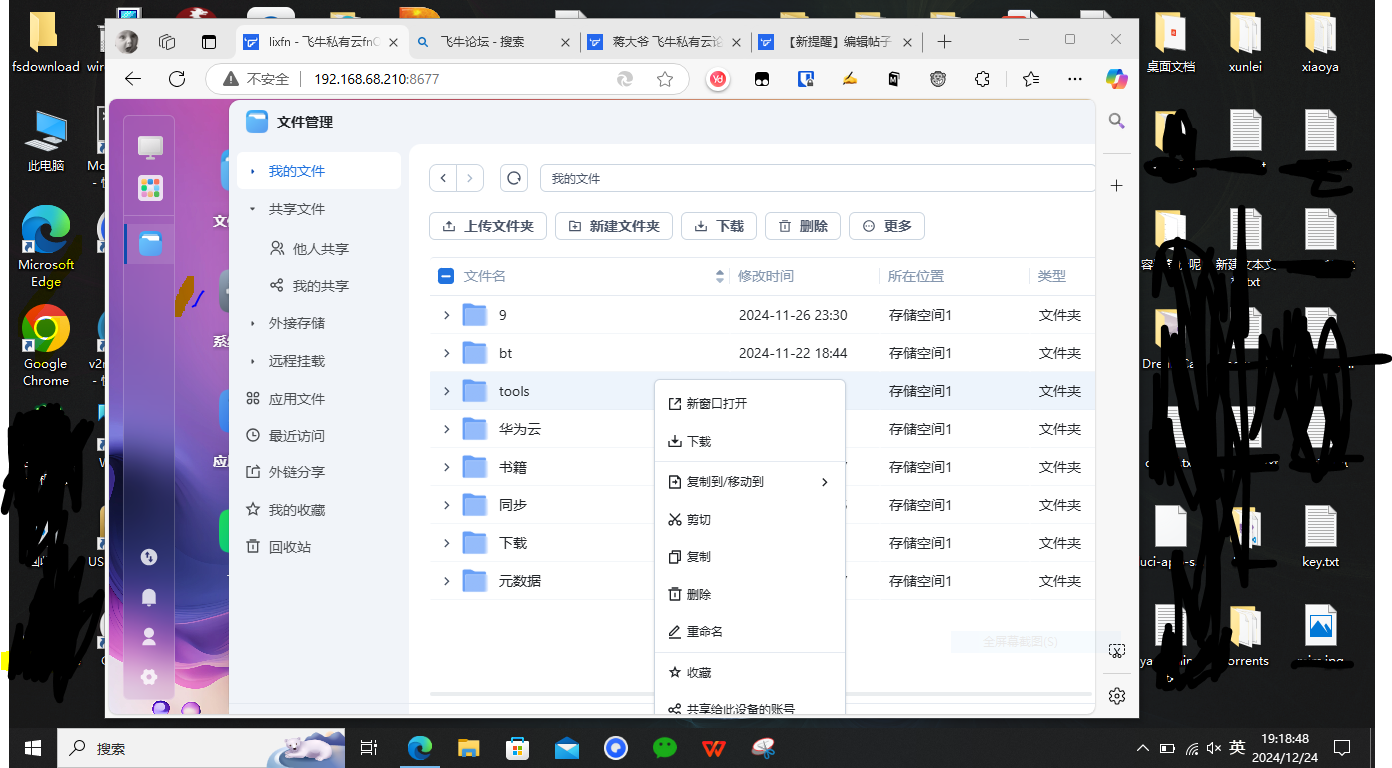Image resolution: width=1392 pixels, height=768 pixels.
Task: Choose 收藏 in the context menu
Action: point(750,673)
